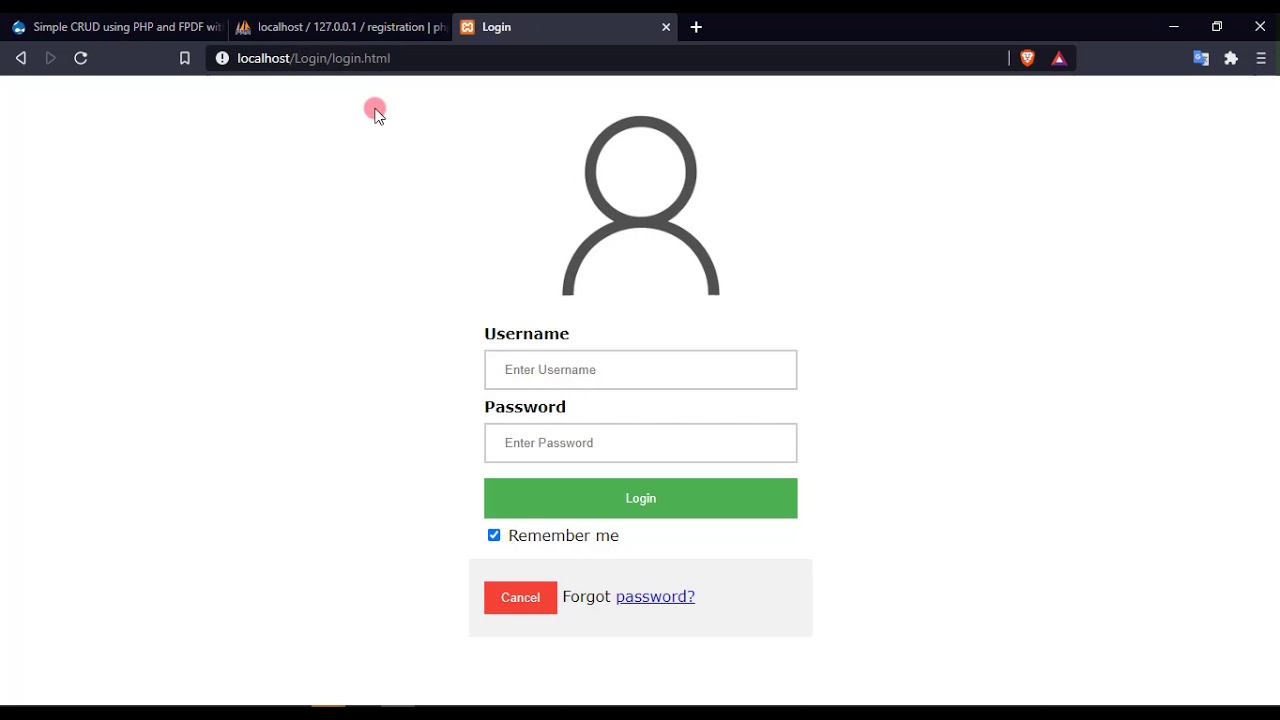Click the Username label
Viewport: 1280px width, 720px height.
coord(527,334)
